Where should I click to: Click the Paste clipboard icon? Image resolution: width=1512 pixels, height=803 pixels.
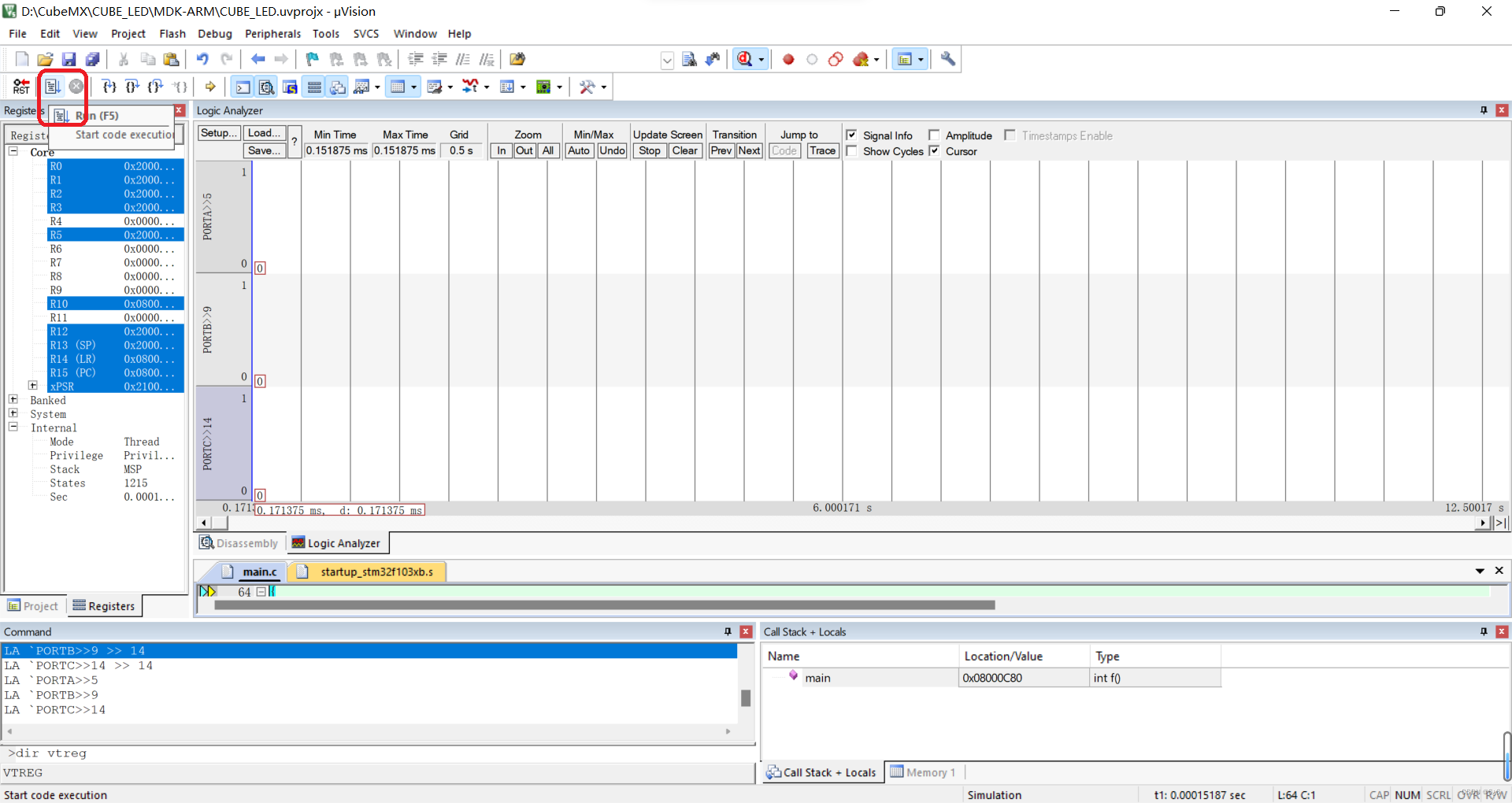pyautogui.click(x=171, y=59)
